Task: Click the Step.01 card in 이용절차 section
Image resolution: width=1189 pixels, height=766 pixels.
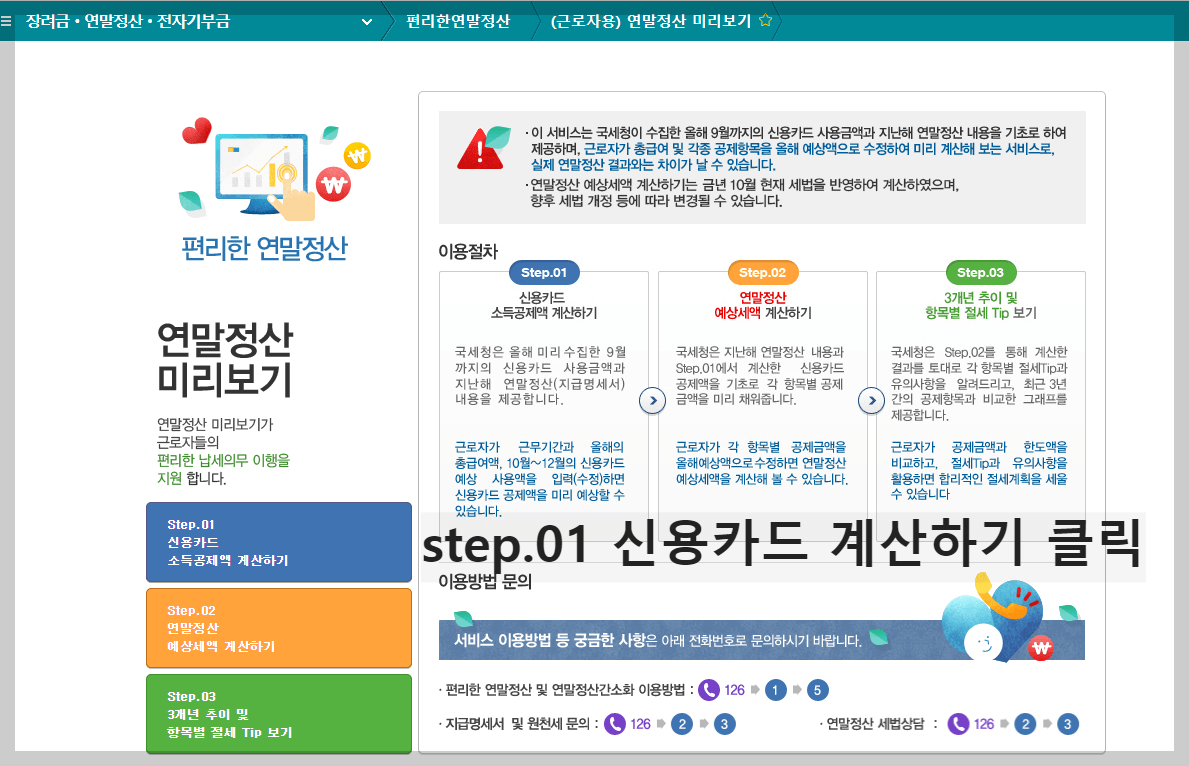Action: (543, 390)
